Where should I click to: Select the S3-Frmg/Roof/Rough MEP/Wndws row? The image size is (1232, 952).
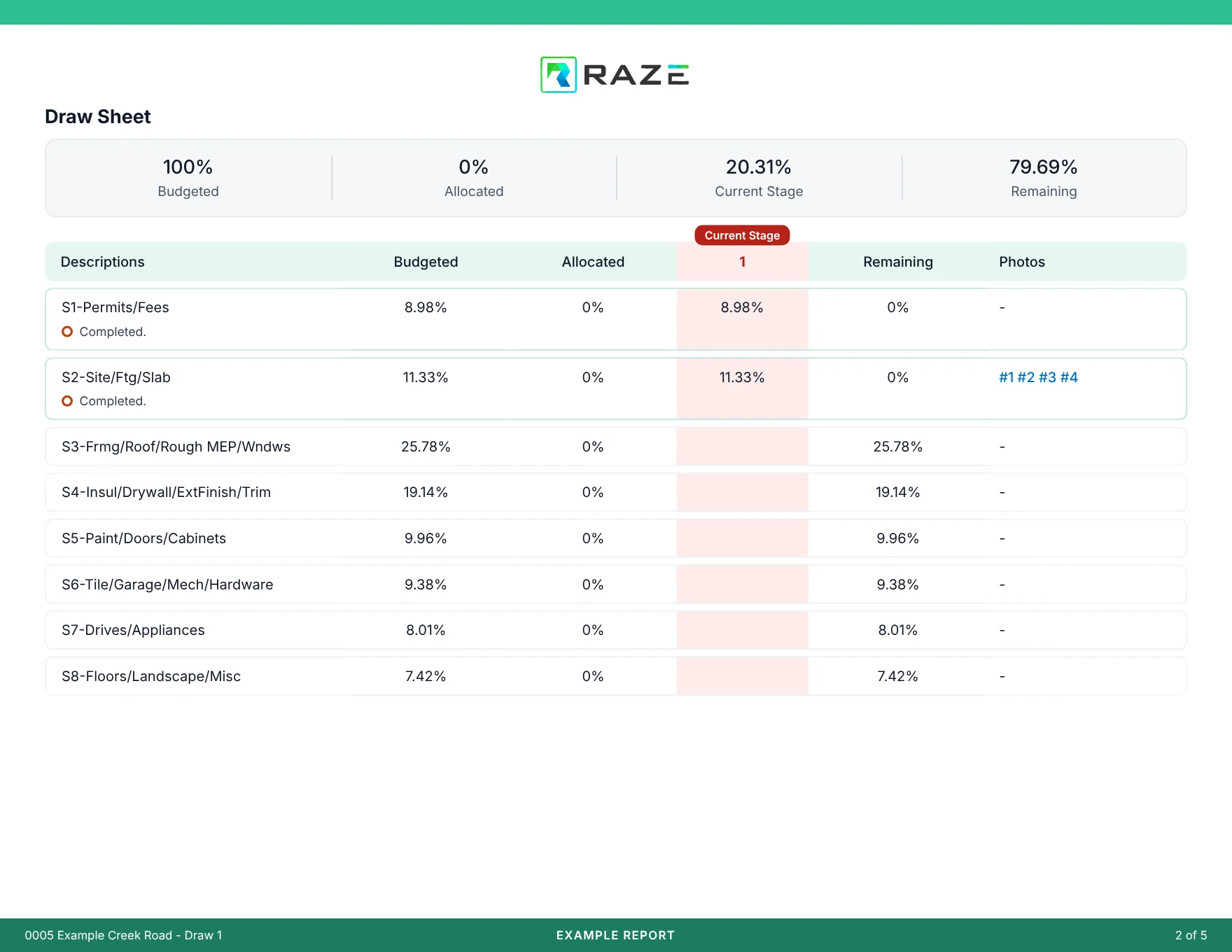[616, 447]
